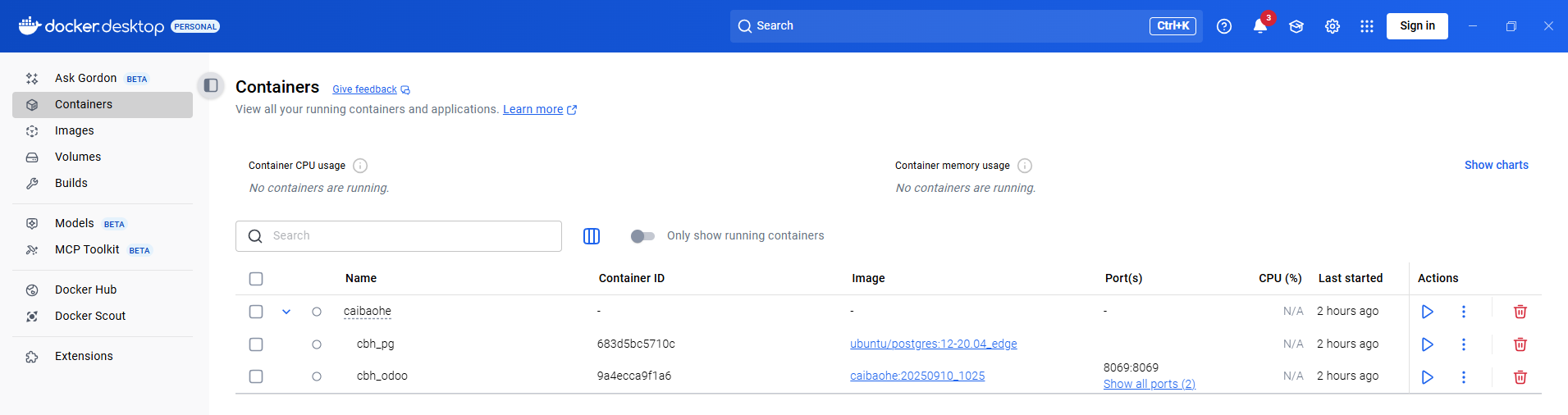Click the Learning center graduation cap icon
Image resolution: width=1568 pixels, height=415 pixels.
point(1296,26)
